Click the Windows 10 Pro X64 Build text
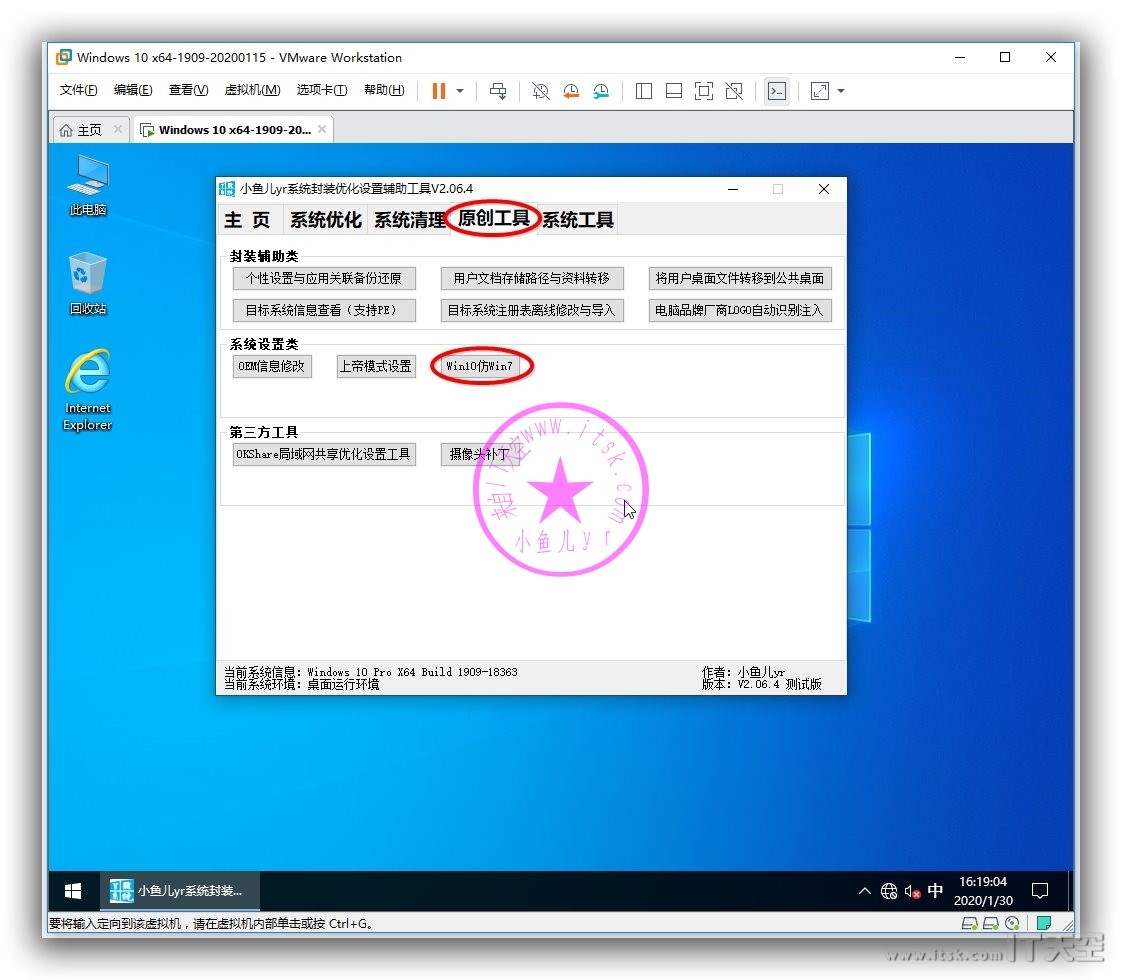The image size is (1122, 980). click(412, 672)
